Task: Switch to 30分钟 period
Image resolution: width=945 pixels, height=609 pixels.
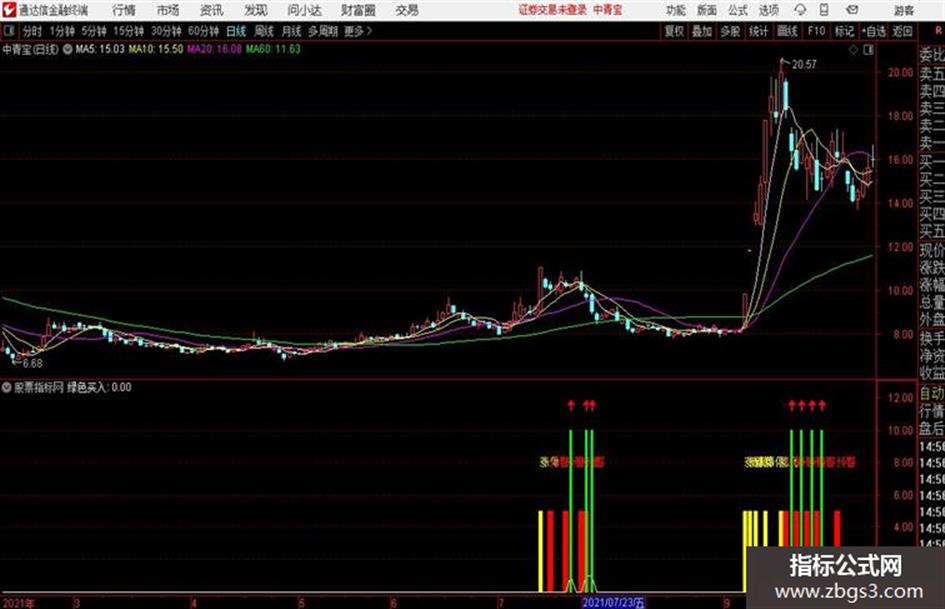Action: coord(166,31)
